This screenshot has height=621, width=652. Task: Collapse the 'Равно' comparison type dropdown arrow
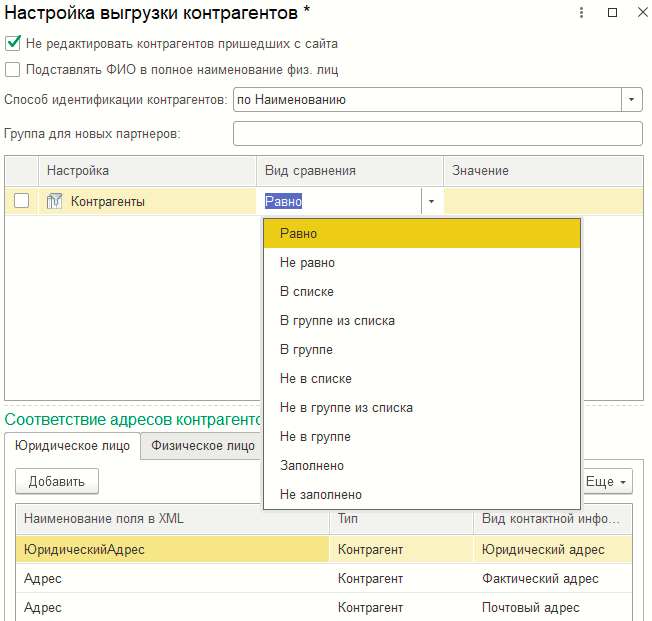pos(431,201)
